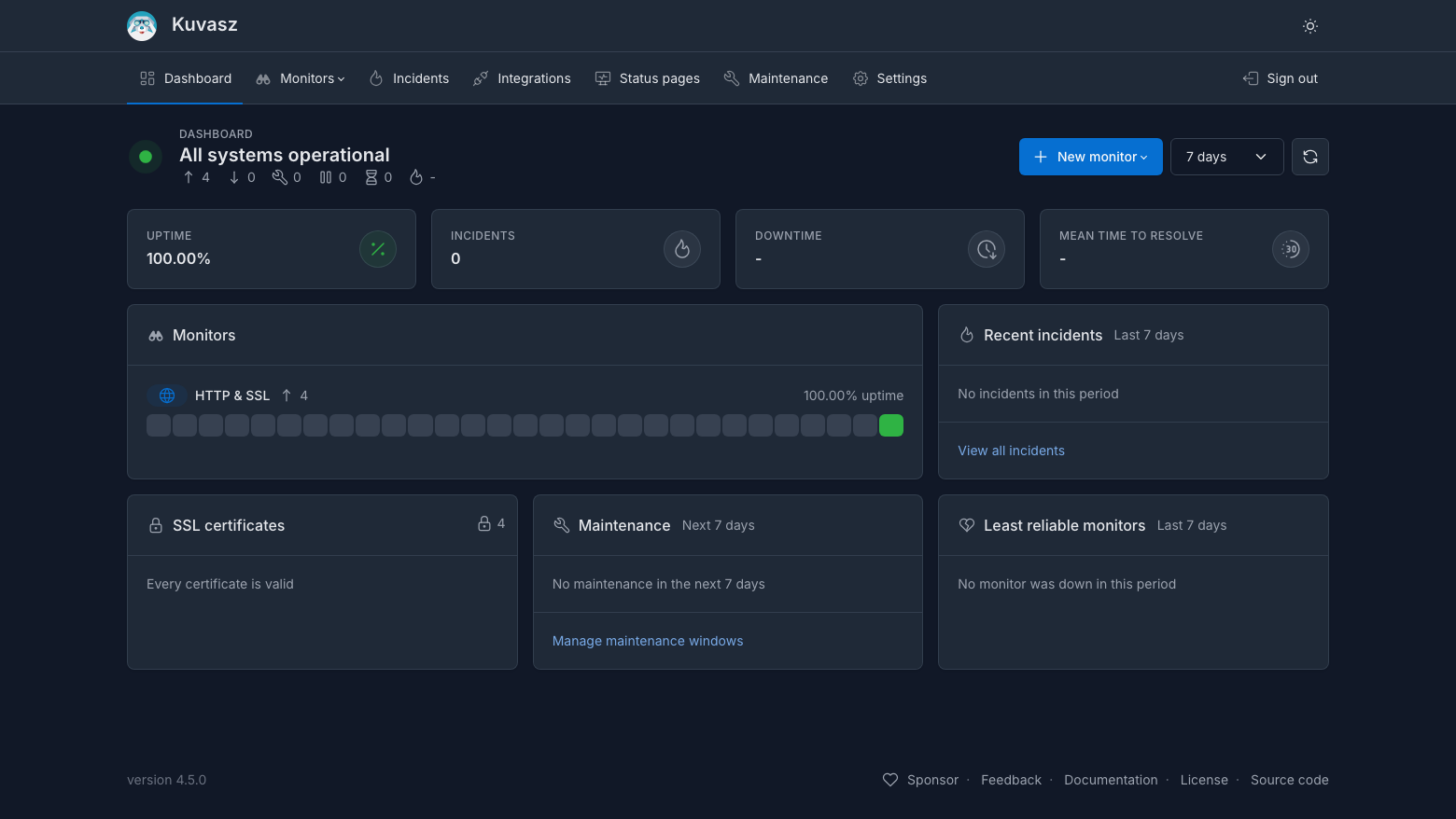Click the 'Every certificate is valid' text
Screen dimensions: 1456x819
tap(220, 584)
